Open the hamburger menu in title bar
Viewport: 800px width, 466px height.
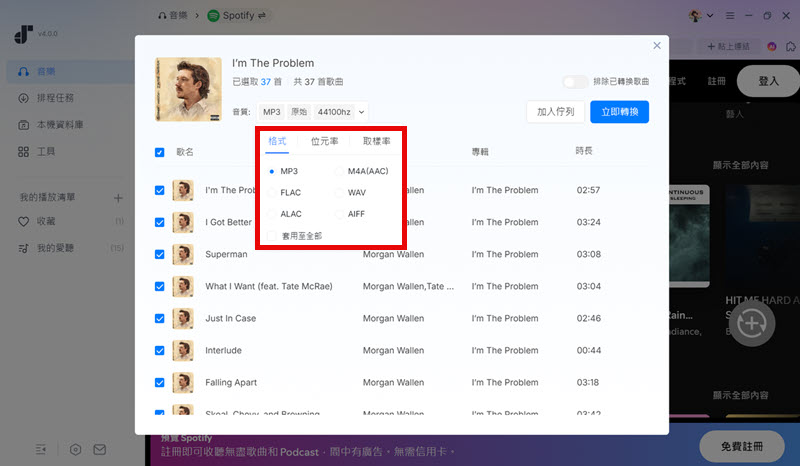[x=730, y=16]
